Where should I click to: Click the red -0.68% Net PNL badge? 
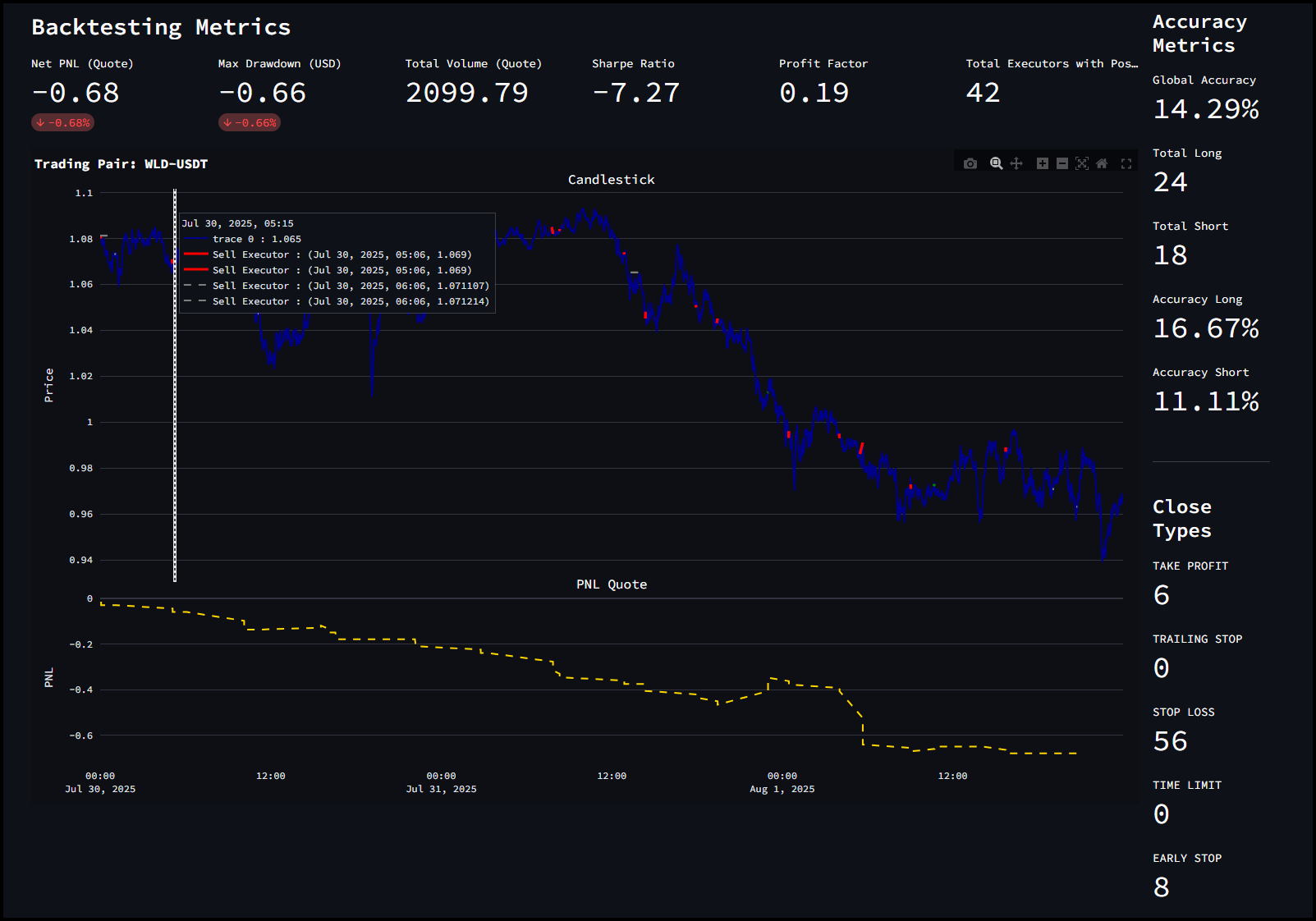coord(63,122)
